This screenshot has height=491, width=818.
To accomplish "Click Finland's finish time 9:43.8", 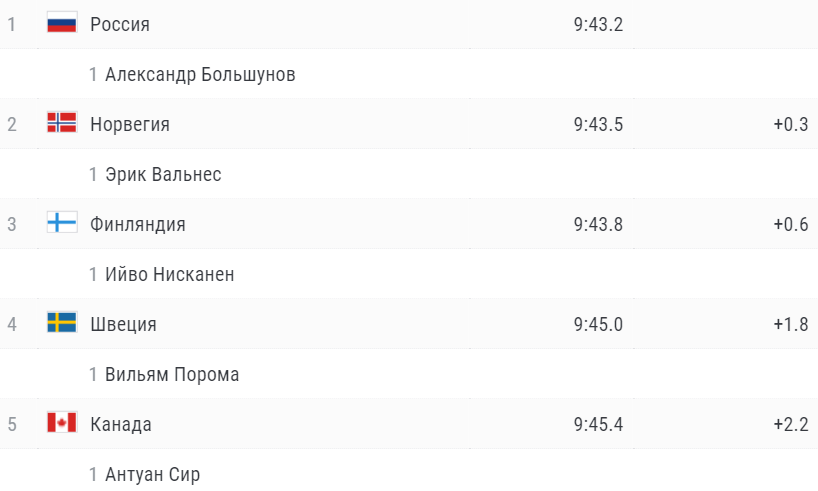I will click(598, 224).
